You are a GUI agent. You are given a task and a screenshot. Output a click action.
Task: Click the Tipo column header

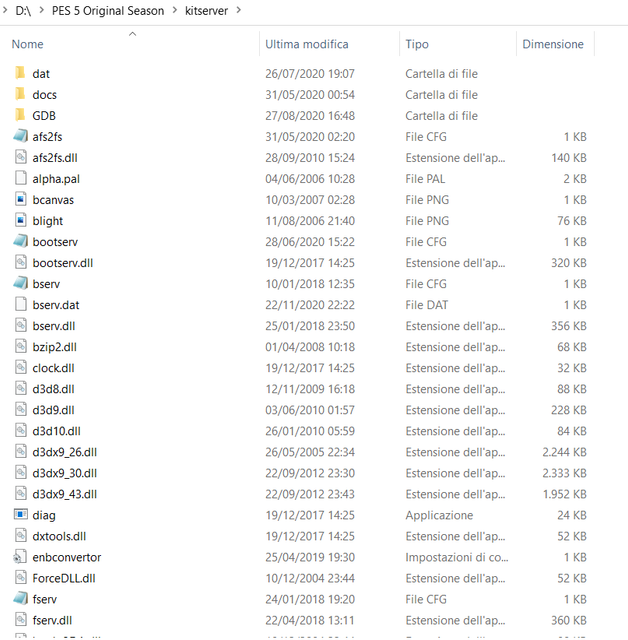[x=417, y=44]
